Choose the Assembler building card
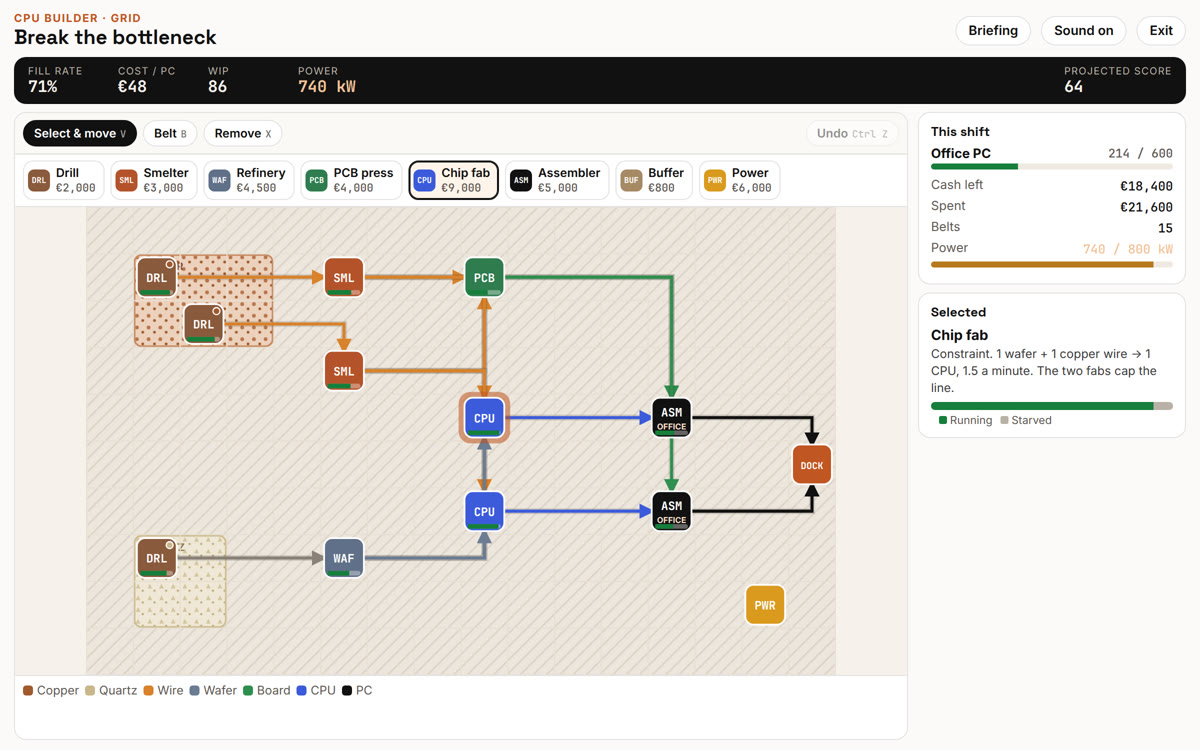Viewport: 1200px width, 750px height. (557, 180)
